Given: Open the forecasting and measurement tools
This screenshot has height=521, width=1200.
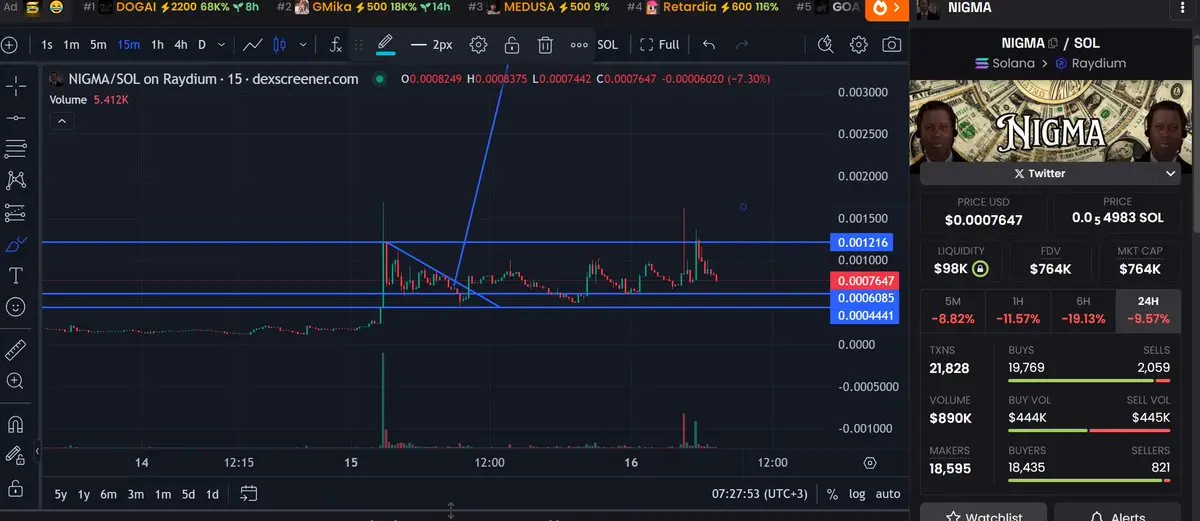Looking at the screenshot, I should click(16, 212).
